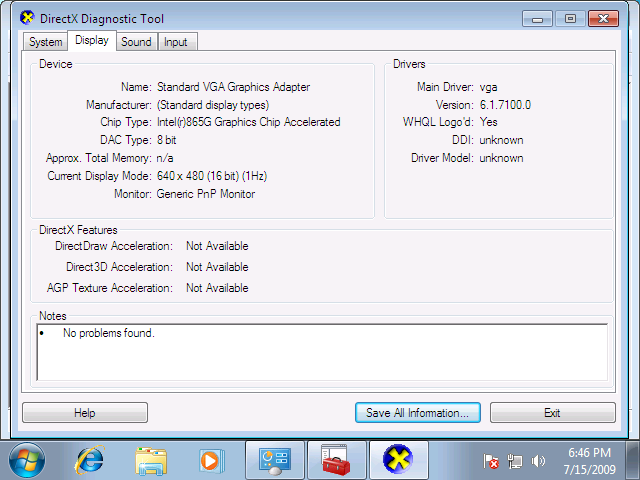Open the Windows Start menu
Viewport: 640px width, 480px height.
tap(27, 460)
